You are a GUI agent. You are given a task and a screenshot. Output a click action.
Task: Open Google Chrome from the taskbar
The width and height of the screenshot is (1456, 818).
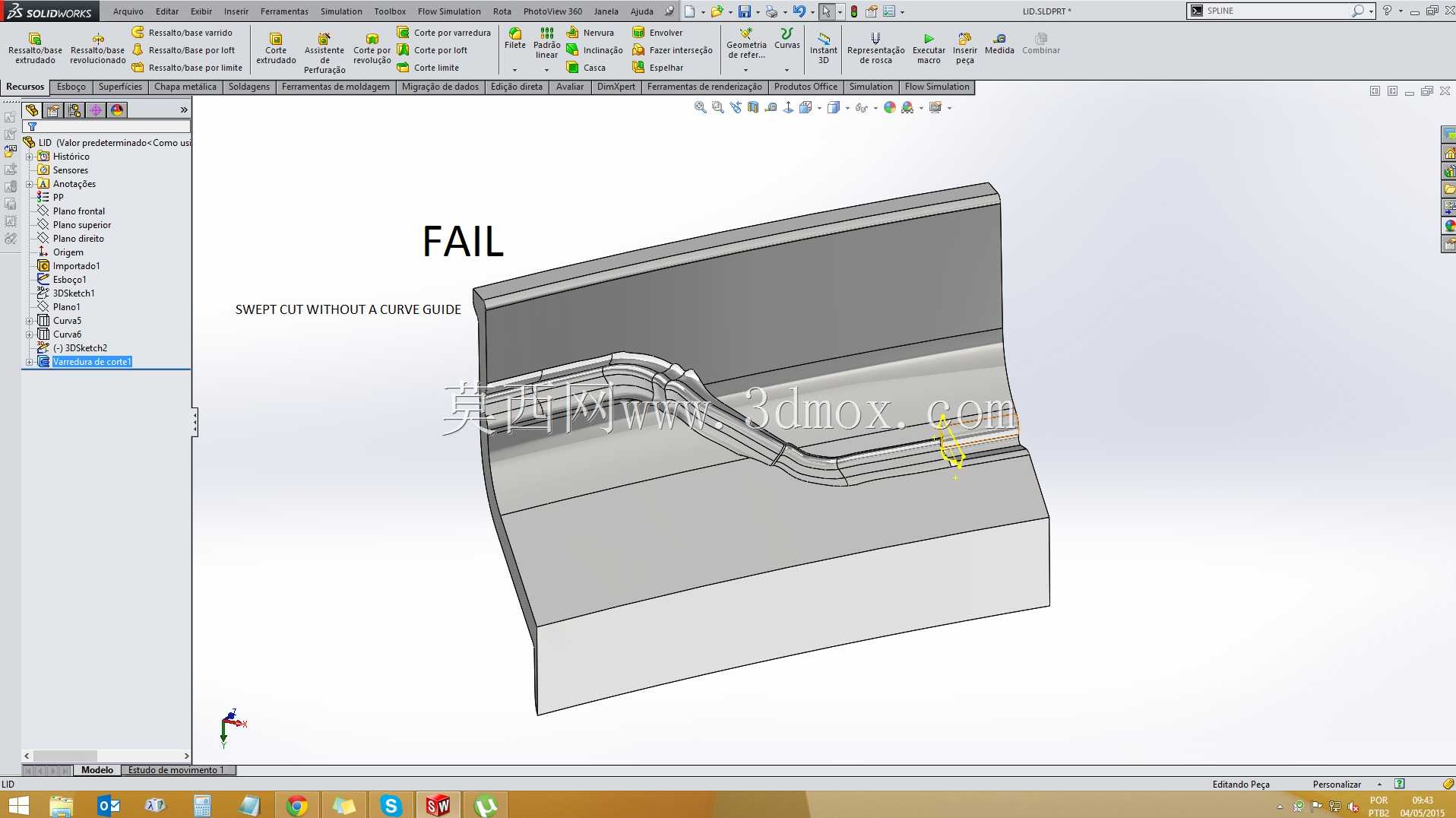(296, 805)
